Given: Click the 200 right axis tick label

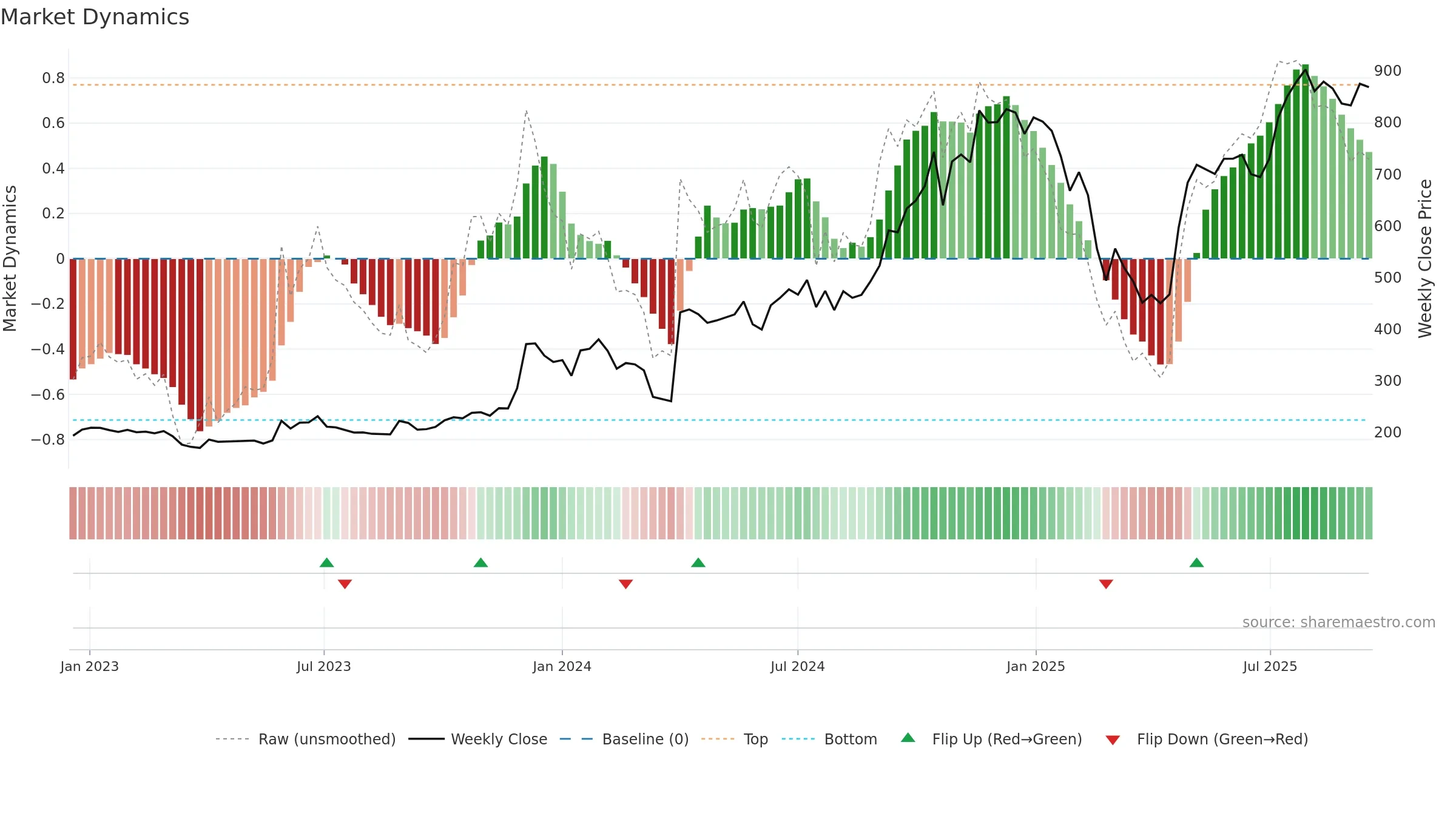Looking at the screenshot, I should click(1388, 432).
